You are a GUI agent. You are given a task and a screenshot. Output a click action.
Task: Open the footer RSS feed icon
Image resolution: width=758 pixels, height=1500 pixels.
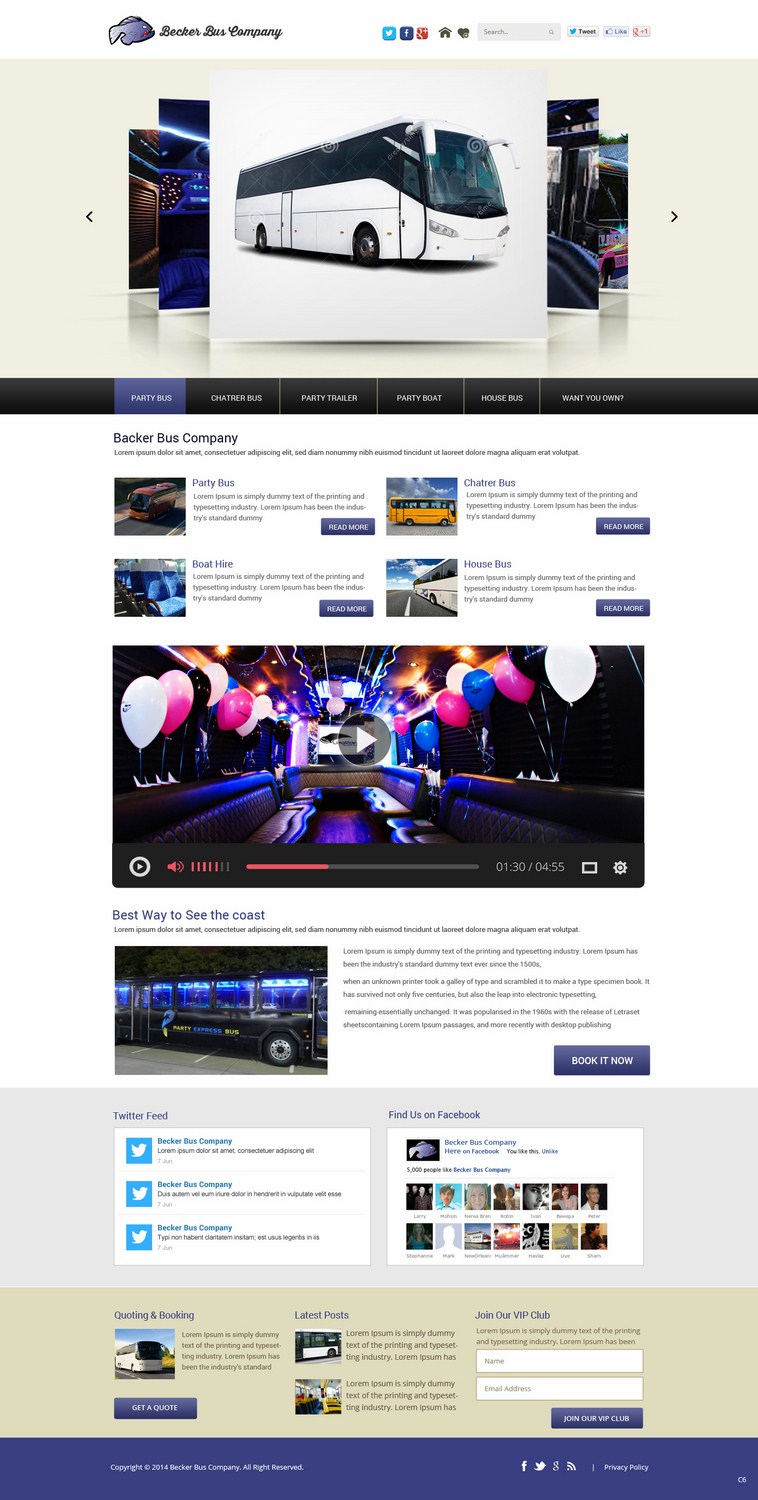click(571, 1466)
